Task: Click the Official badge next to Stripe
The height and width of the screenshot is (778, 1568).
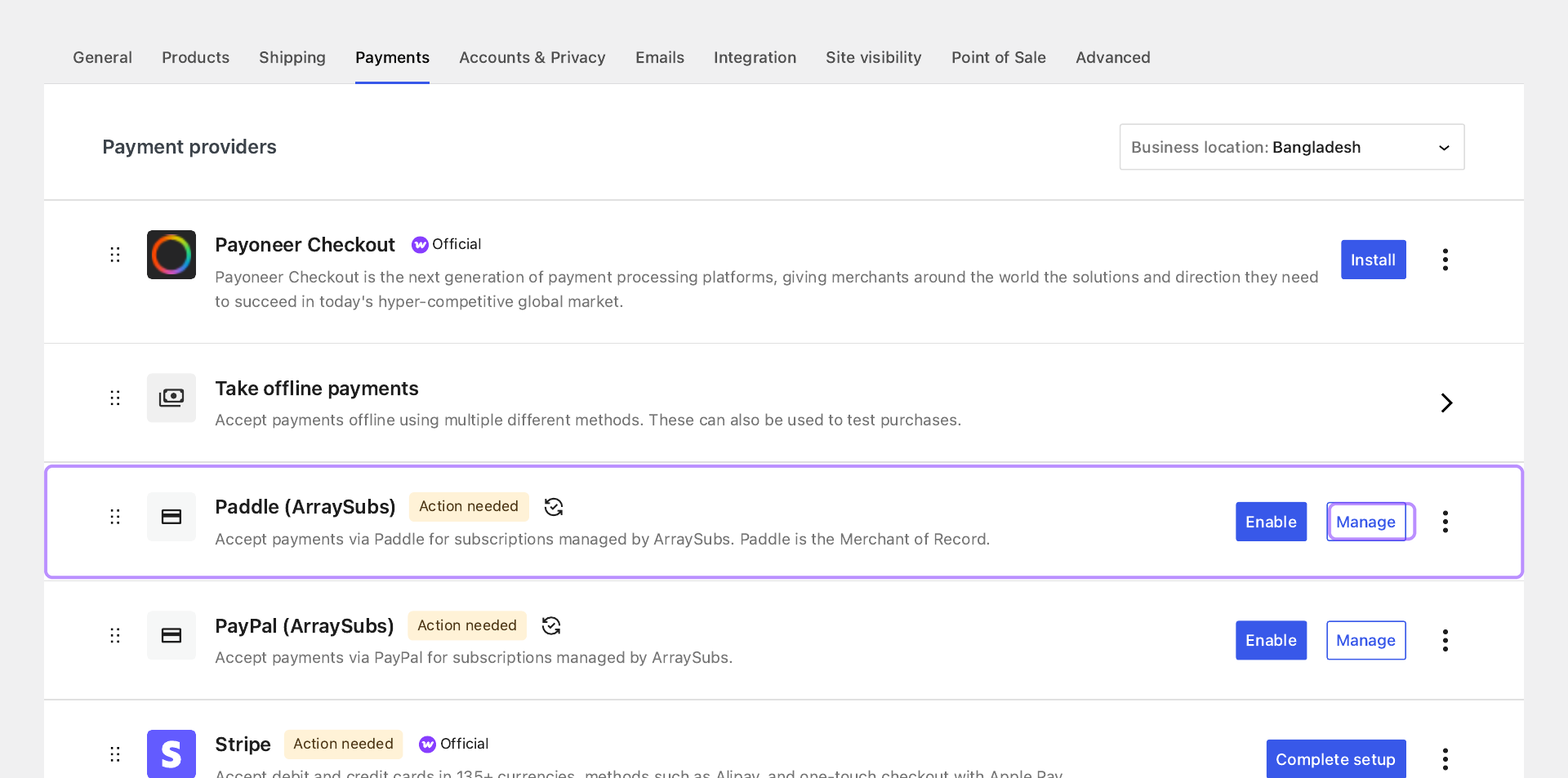Action: tap(454, 744)
